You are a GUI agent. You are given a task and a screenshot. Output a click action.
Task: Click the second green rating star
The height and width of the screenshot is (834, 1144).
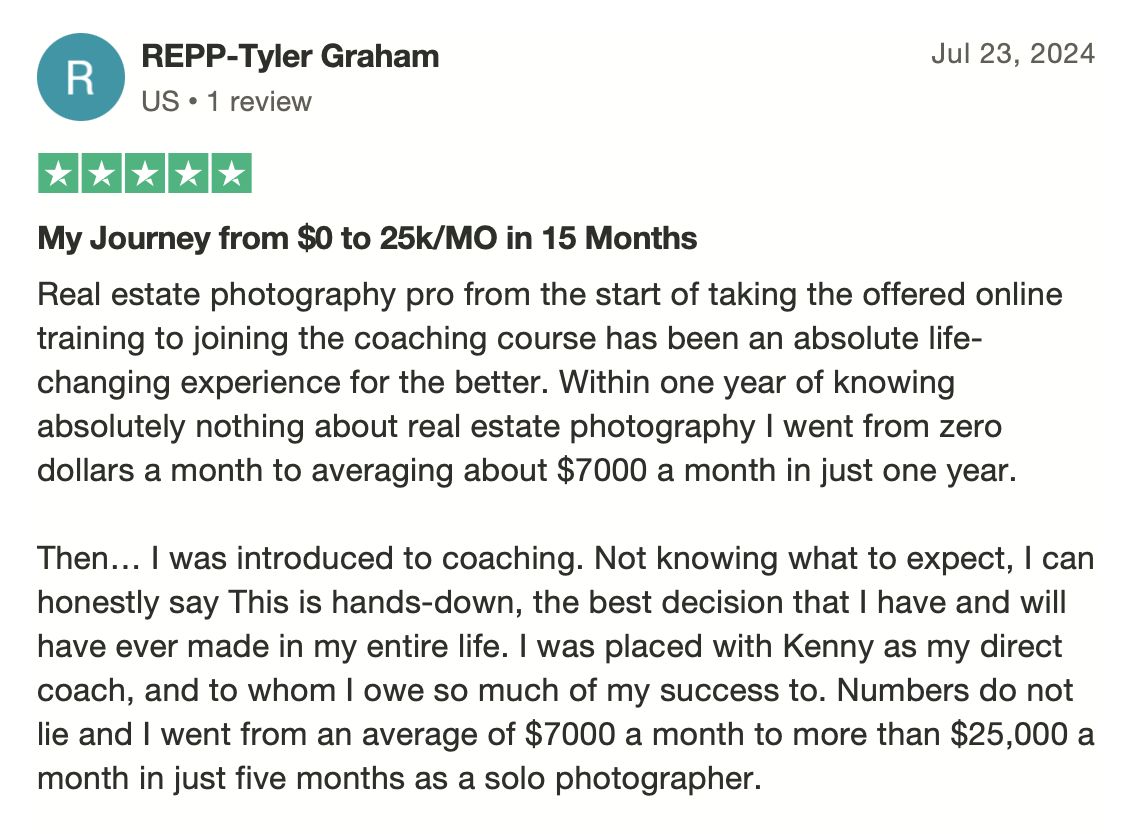pyautogui.click(x=101, y=174)
